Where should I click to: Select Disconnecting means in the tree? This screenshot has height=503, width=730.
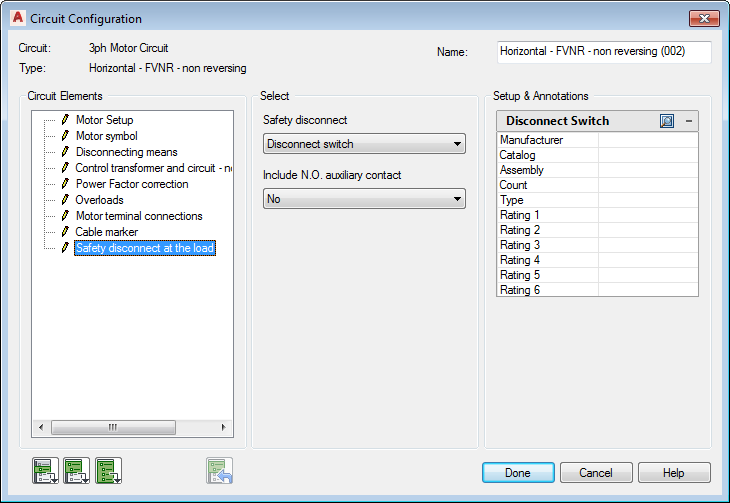coord(126,152)
